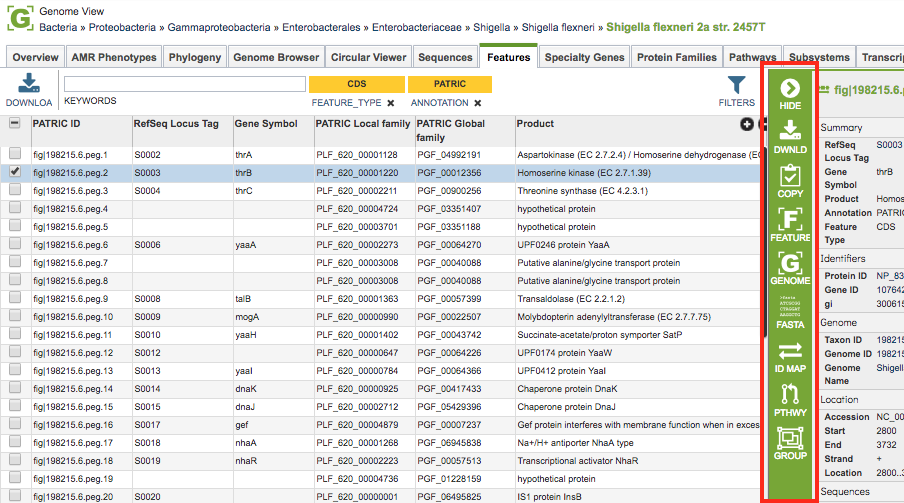Screen dimensions: 904x503
Task: Click the PATRIC G logo
Action: click(20, 17)
